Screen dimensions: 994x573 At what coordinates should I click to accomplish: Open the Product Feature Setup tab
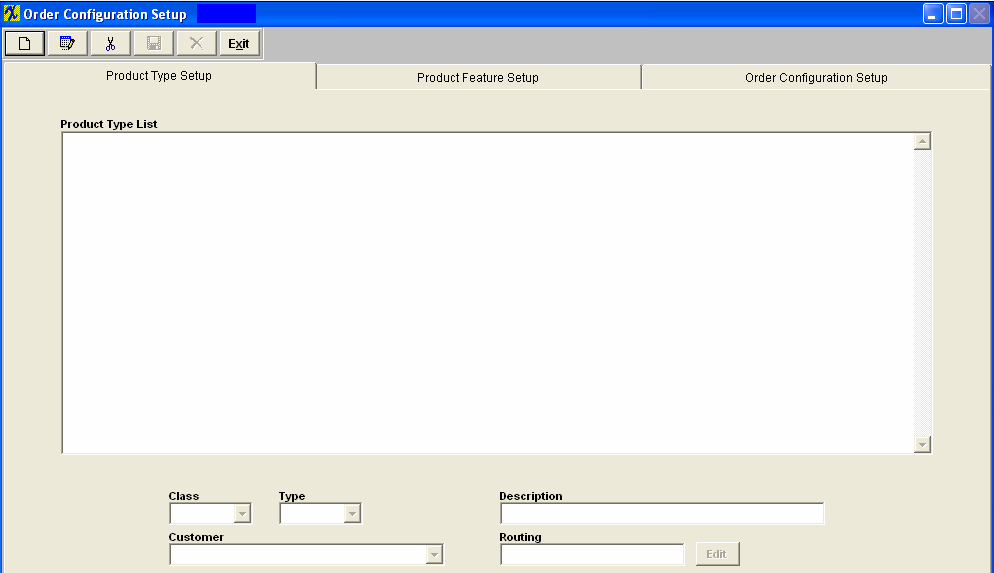pos(478,77)
